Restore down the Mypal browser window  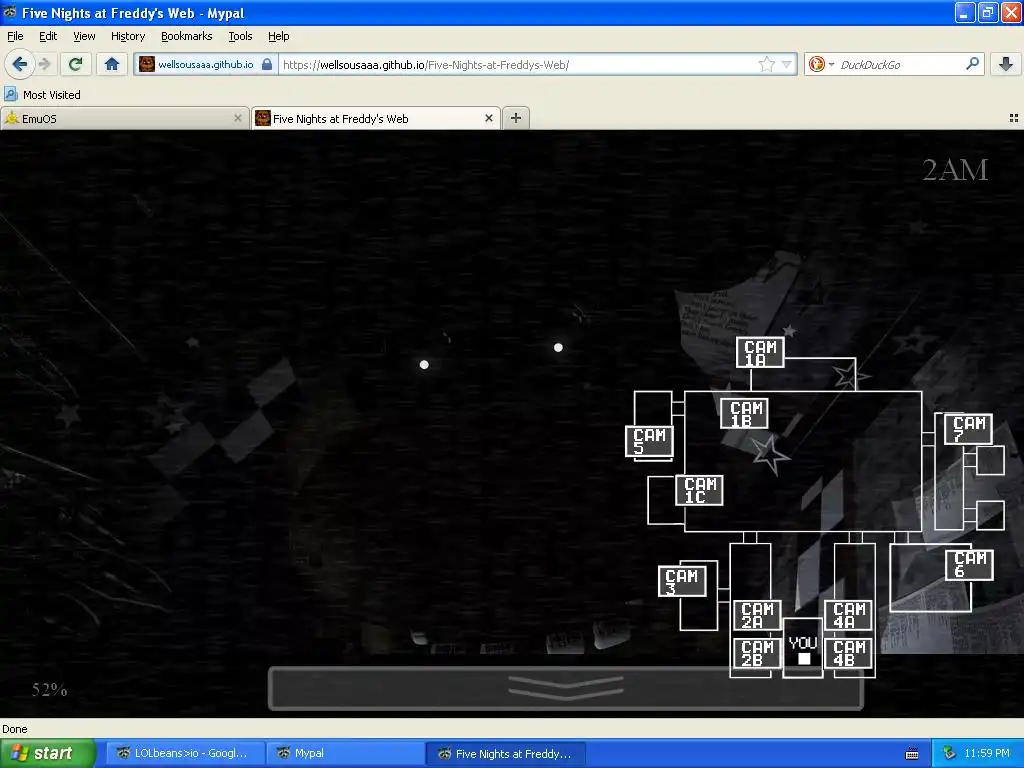(988, 12)
